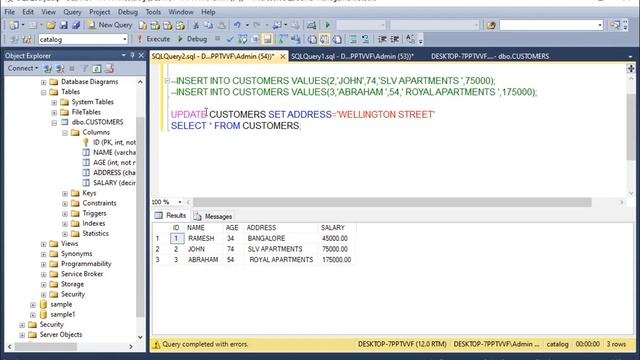Click the '175000.00' salary cell
This screenshot has height=360, width=640.
coord(336,260)
